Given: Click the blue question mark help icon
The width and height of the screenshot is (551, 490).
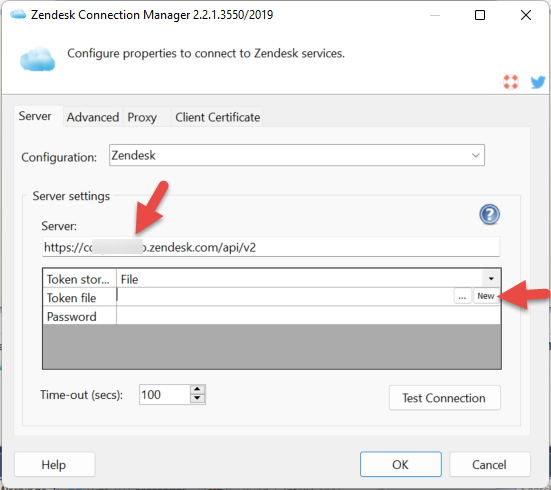Looking at the screenshot, I should [490, 214].
